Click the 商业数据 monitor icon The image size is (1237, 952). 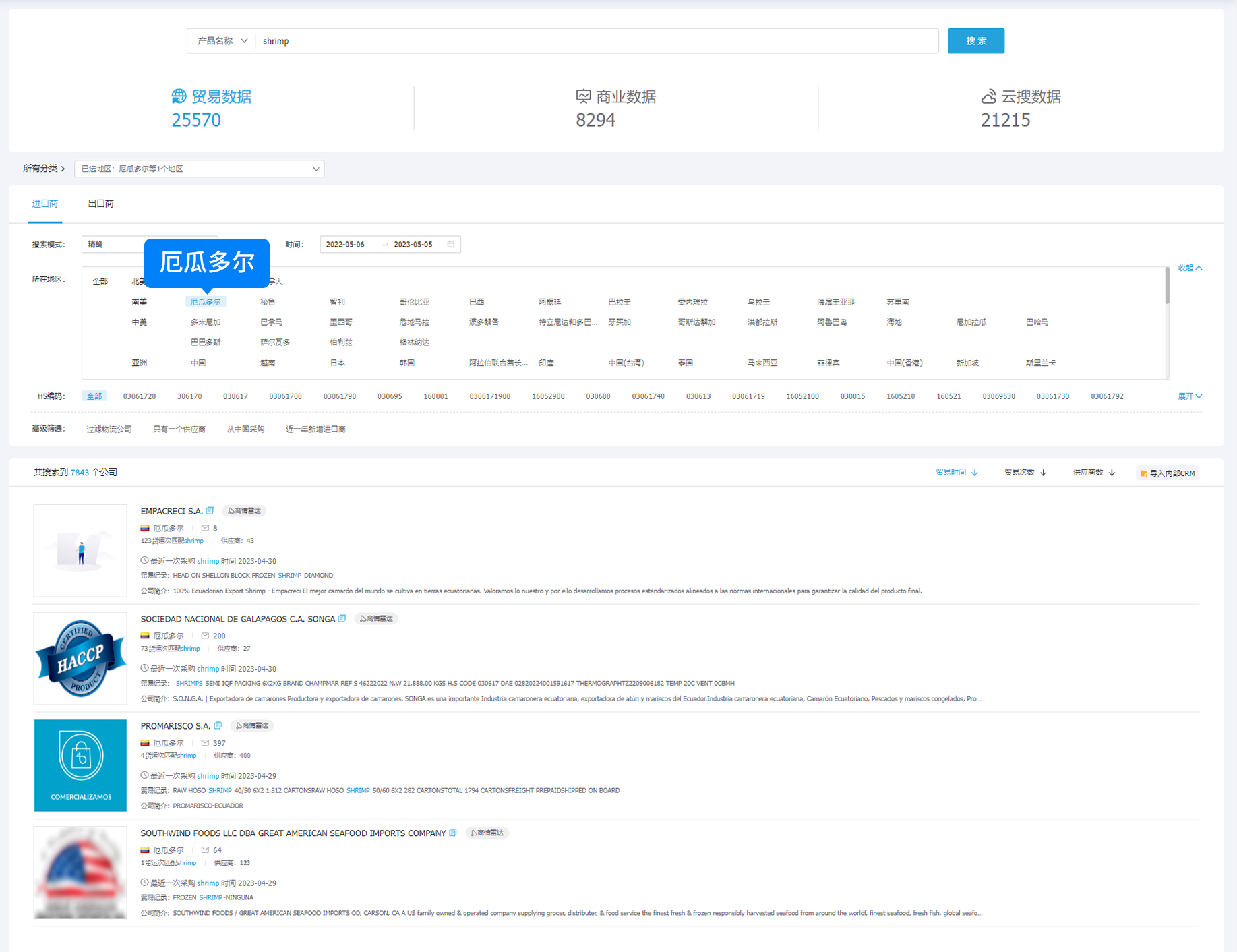point(583,96)
